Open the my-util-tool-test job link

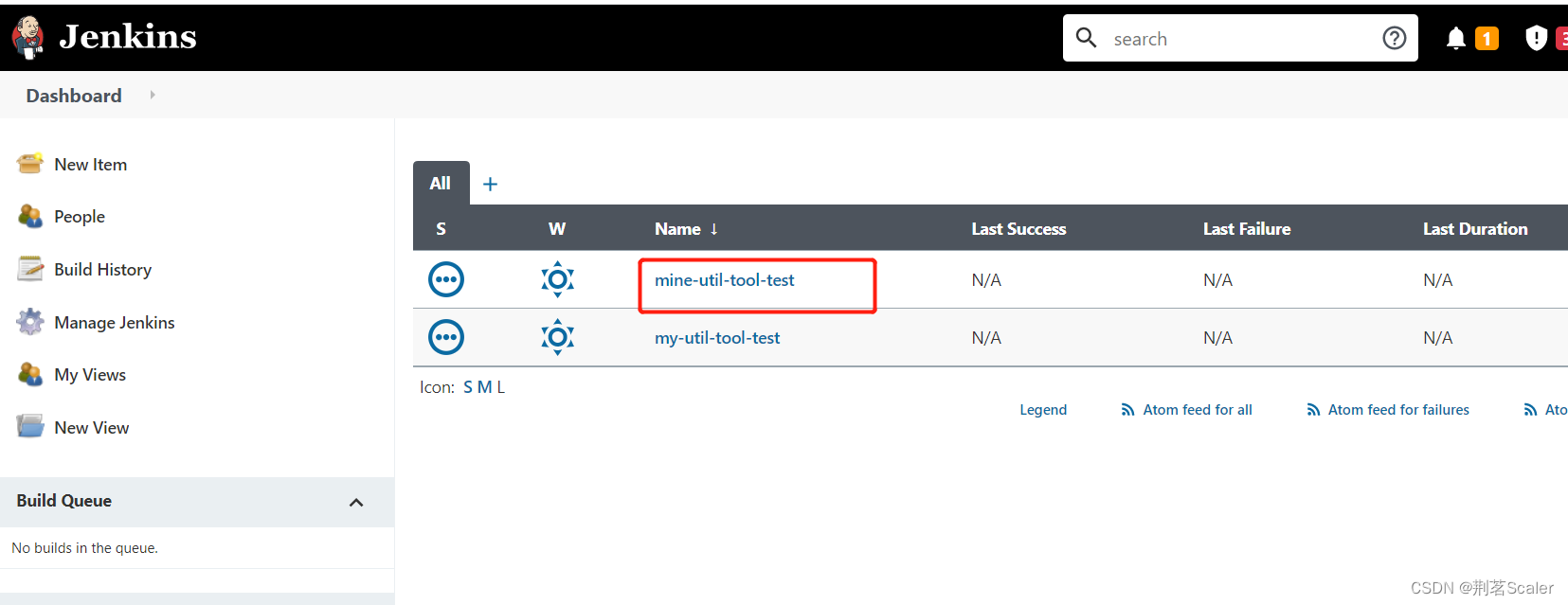click(x=717, y=338)
